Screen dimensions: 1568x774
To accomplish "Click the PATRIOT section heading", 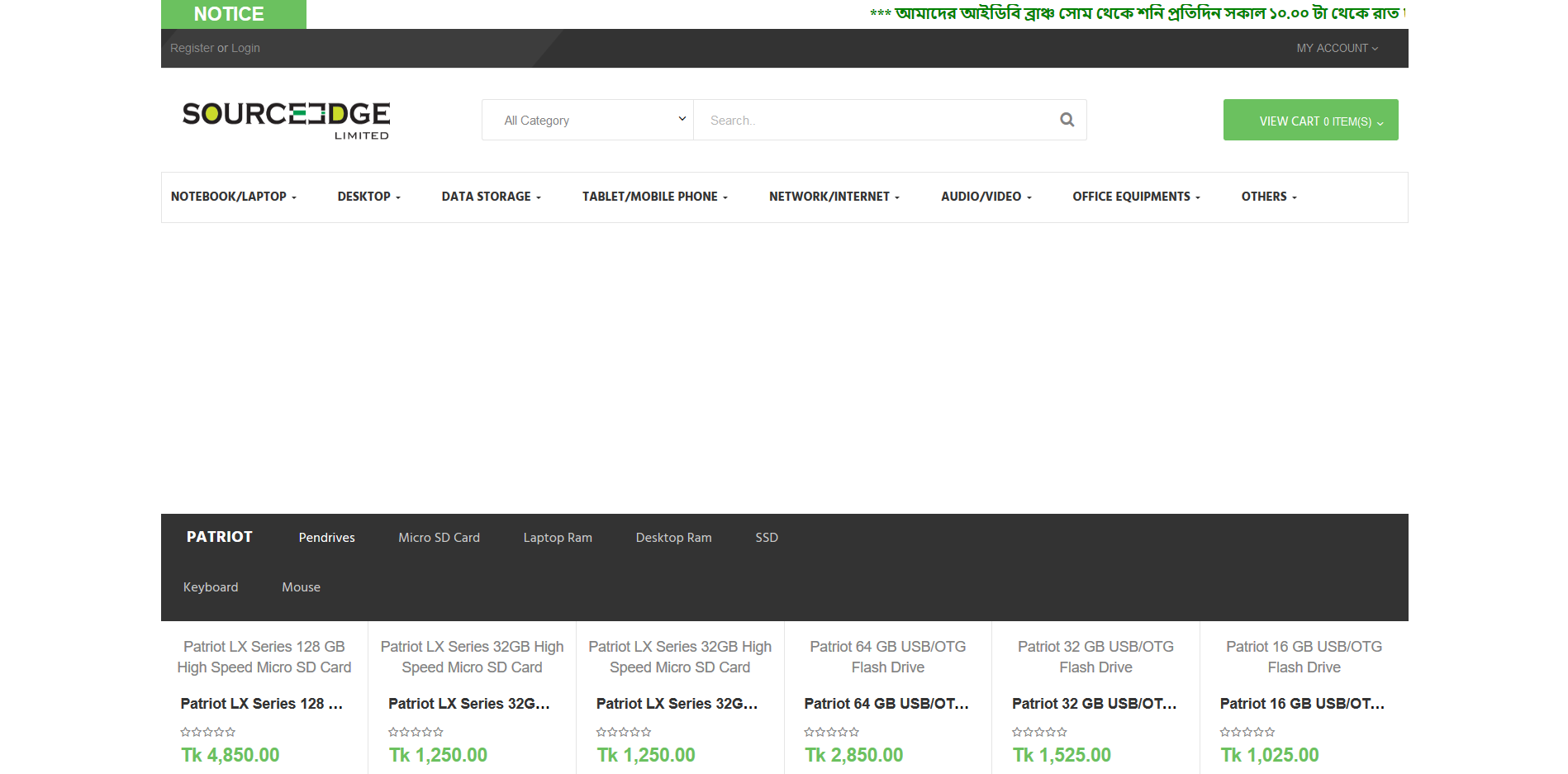I will tap(219, 537).
